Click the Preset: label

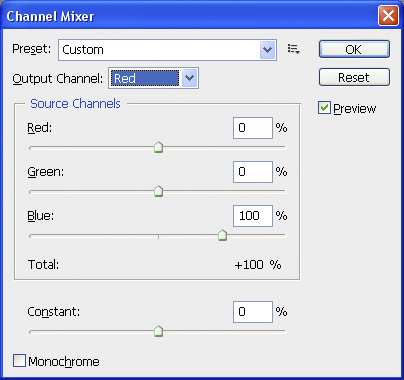click(32, 49)
